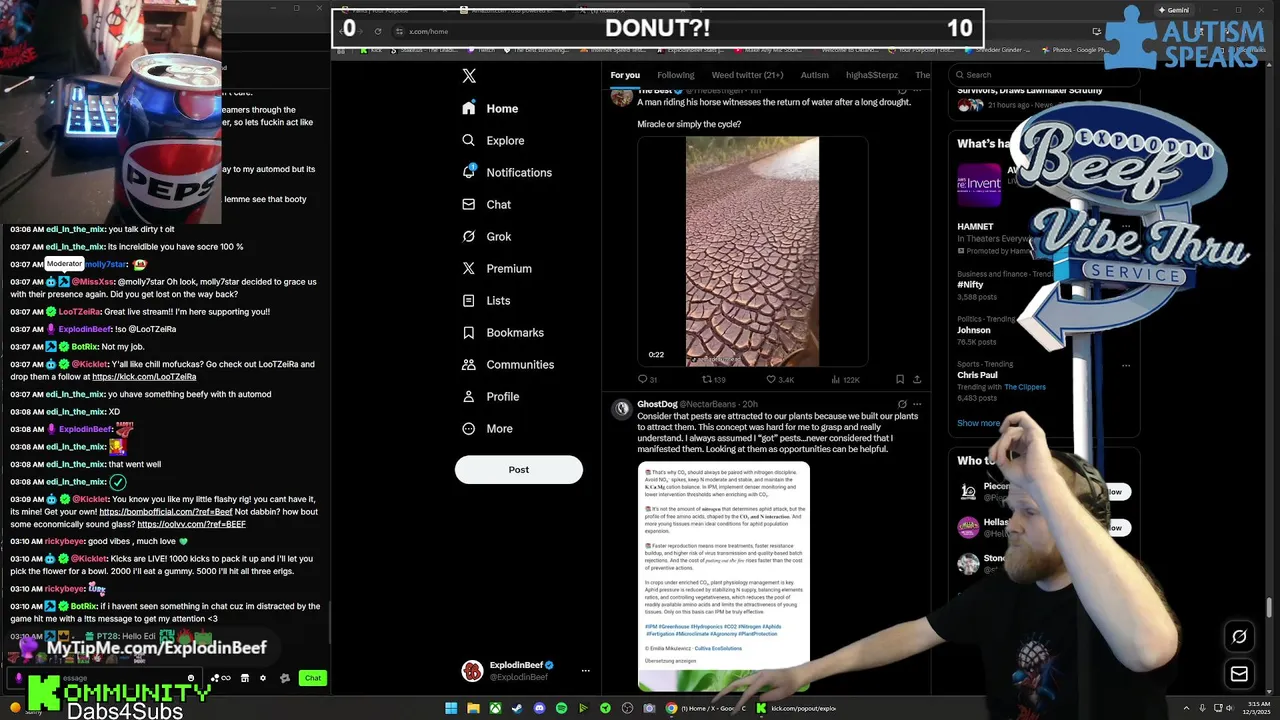Switch to the Autism timeline tab
Image resolution: width=1280 pixels, height=720 pixels.
[x=814, y=75]
